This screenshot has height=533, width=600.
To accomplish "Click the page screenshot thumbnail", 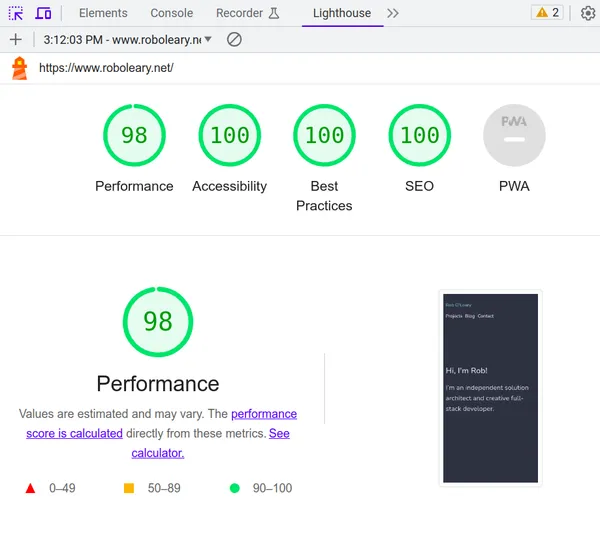I will [x=490, y=388].
